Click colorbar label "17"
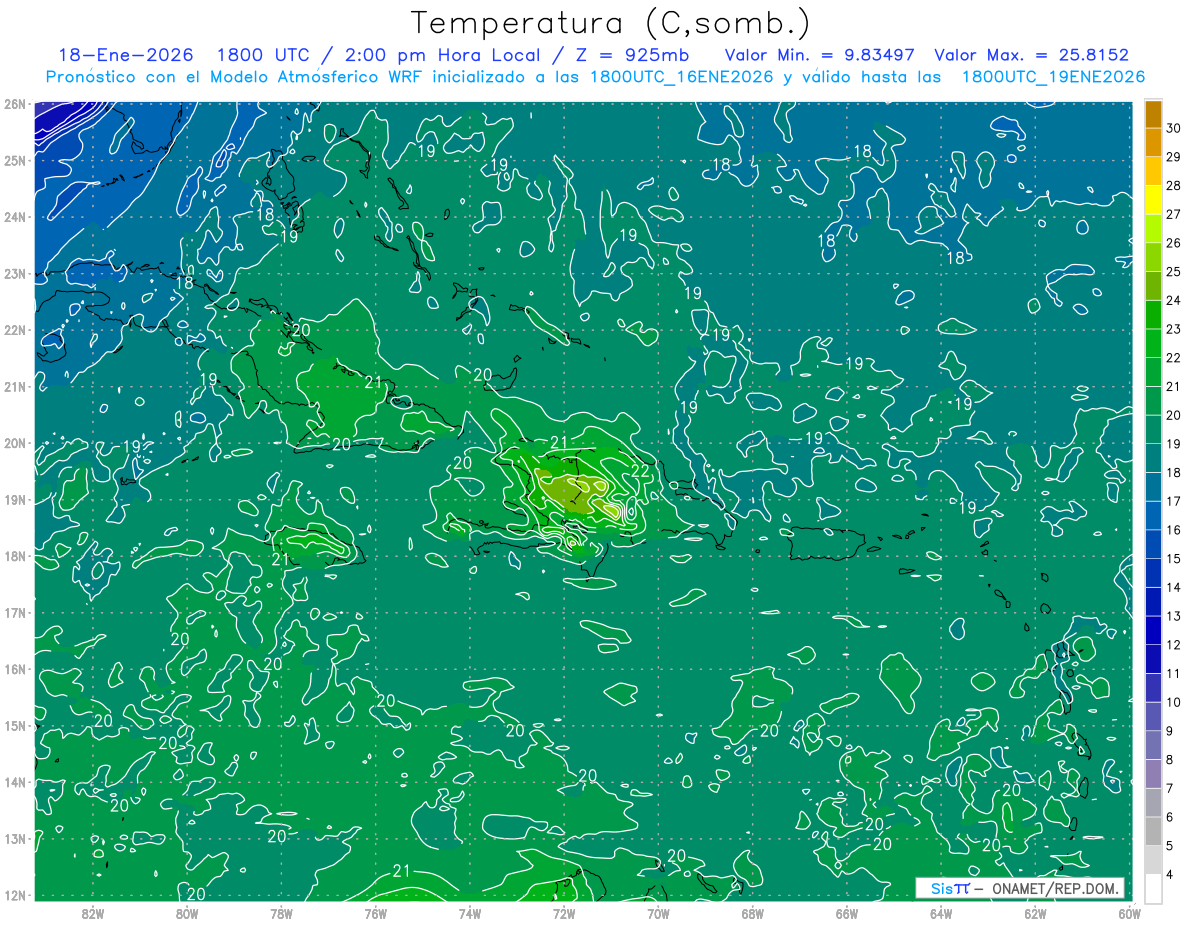1200x927 pixels. click(1174, 501)
